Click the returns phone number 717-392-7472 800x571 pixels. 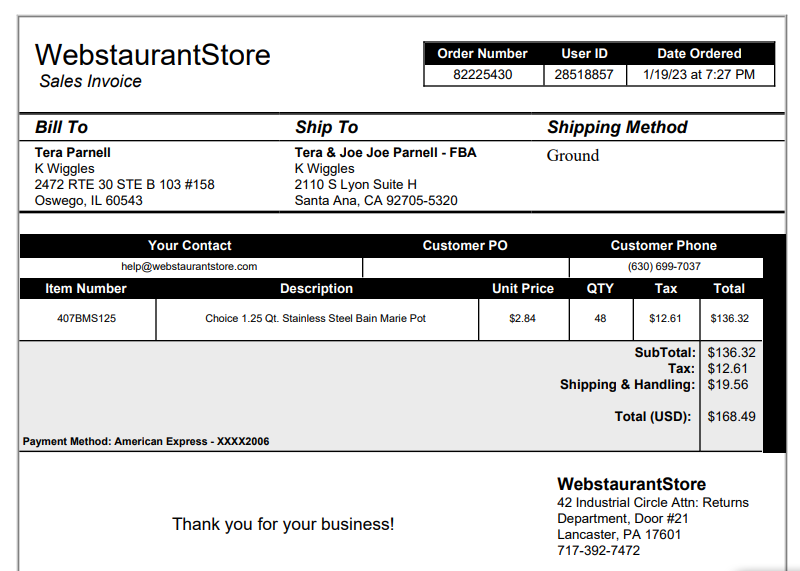pyautogui.click(x=598, y=551)
